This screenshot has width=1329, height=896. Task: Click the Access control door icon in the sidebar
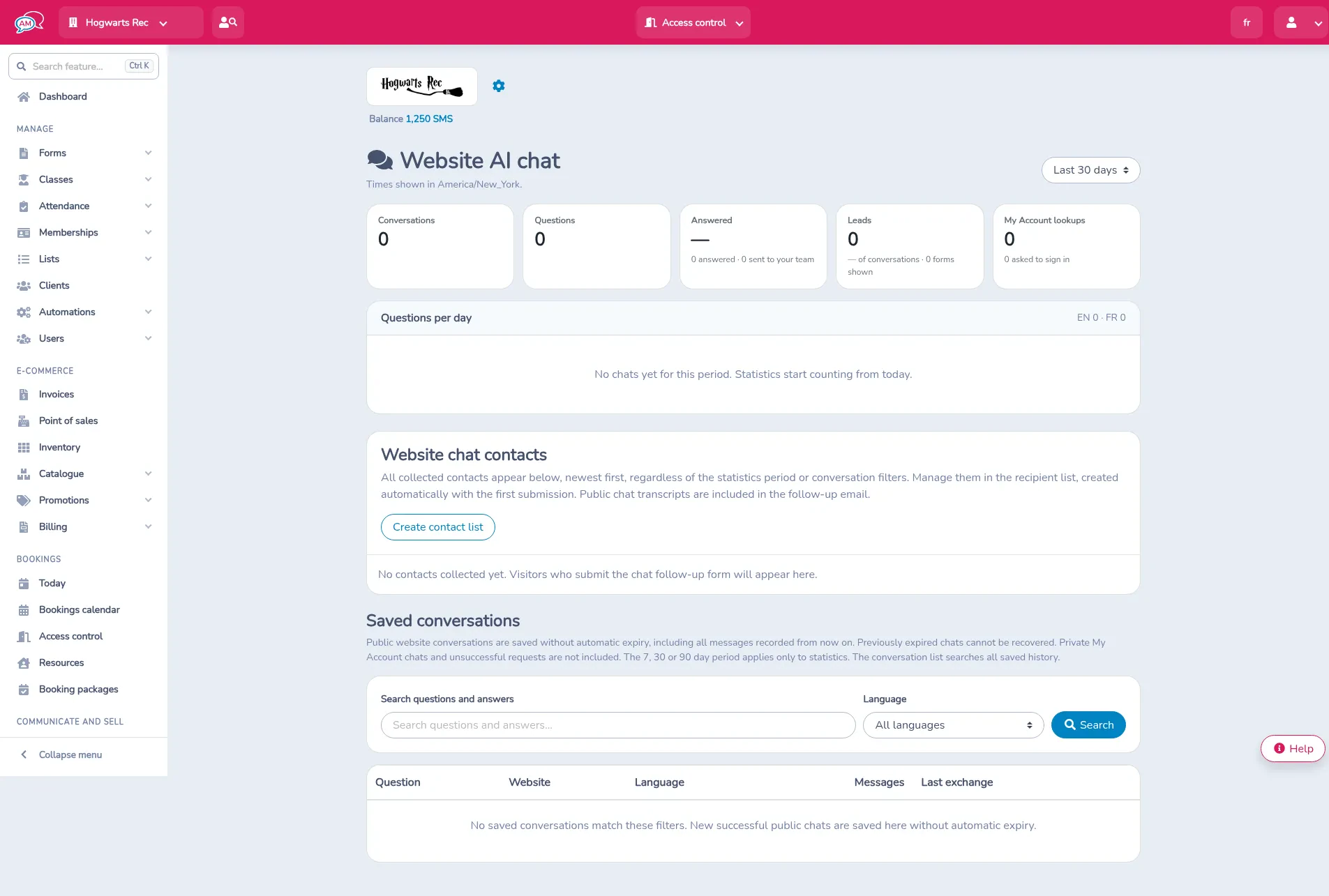[24, 637]
